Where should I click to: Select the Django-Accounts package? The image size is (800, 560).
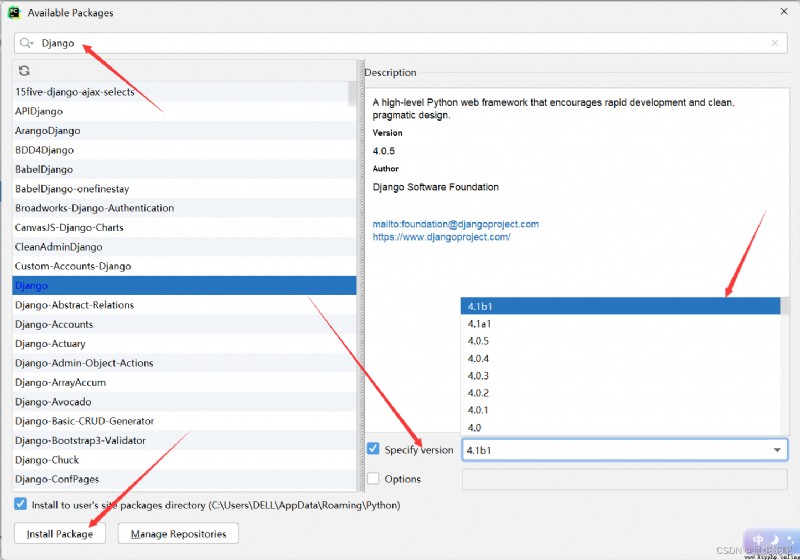(x=184, y=324)
